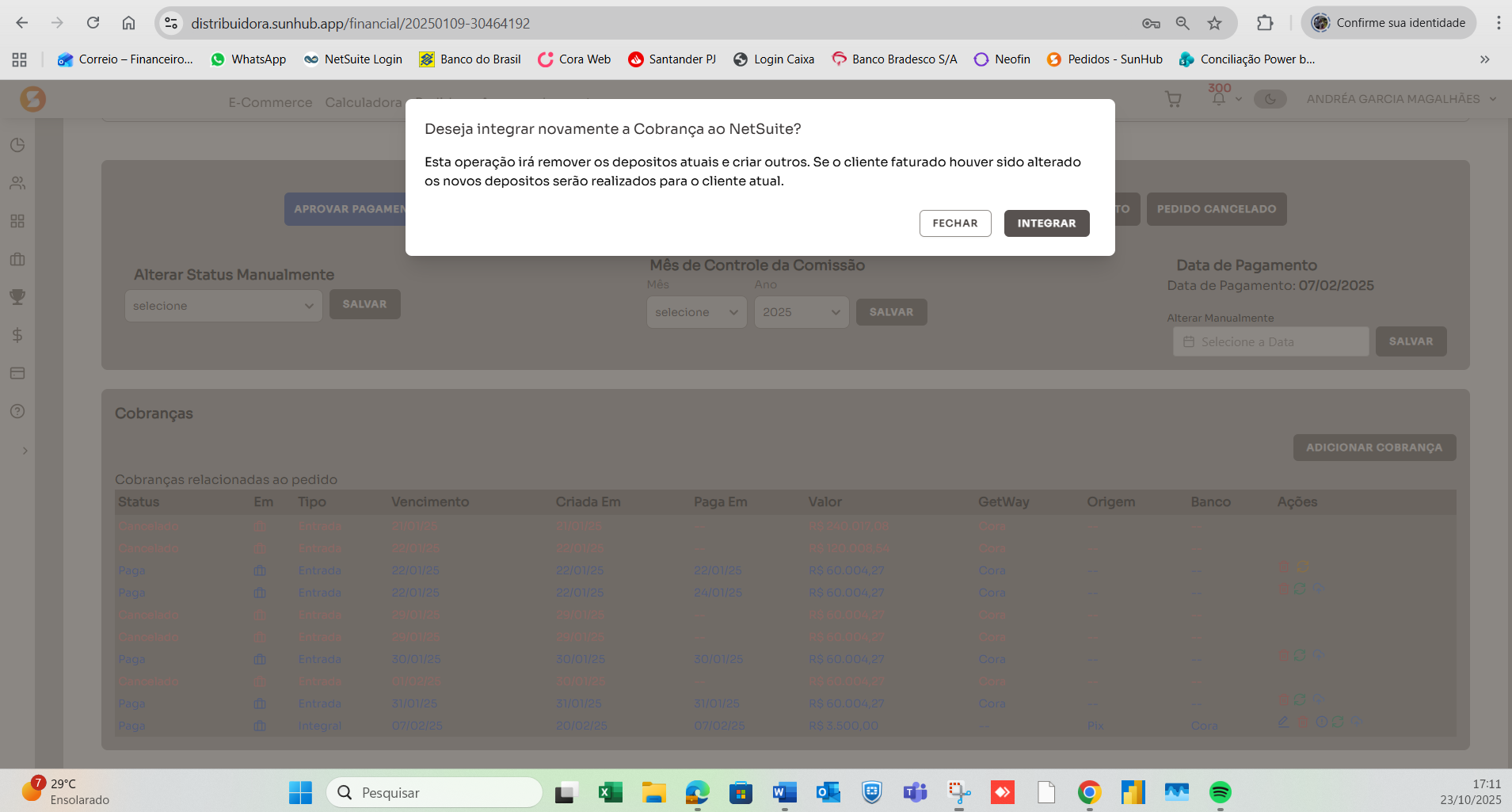Bookmark this page with star icon
Viewport: 1512px width, 812px height.
pyautogui.click(x=1214, y=23)
